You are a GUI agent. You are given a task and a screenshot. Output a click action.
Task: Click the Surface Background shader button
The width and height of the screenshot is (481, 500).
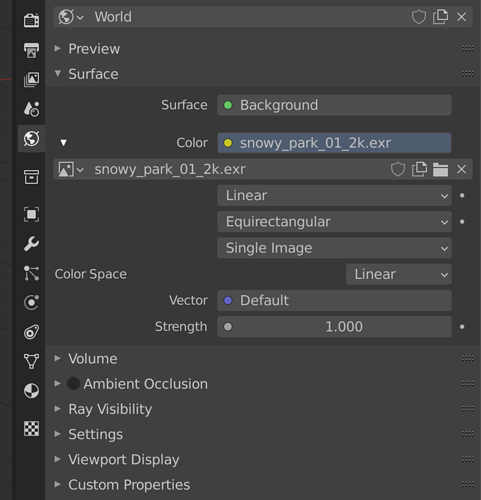click(x=334, y=105)
